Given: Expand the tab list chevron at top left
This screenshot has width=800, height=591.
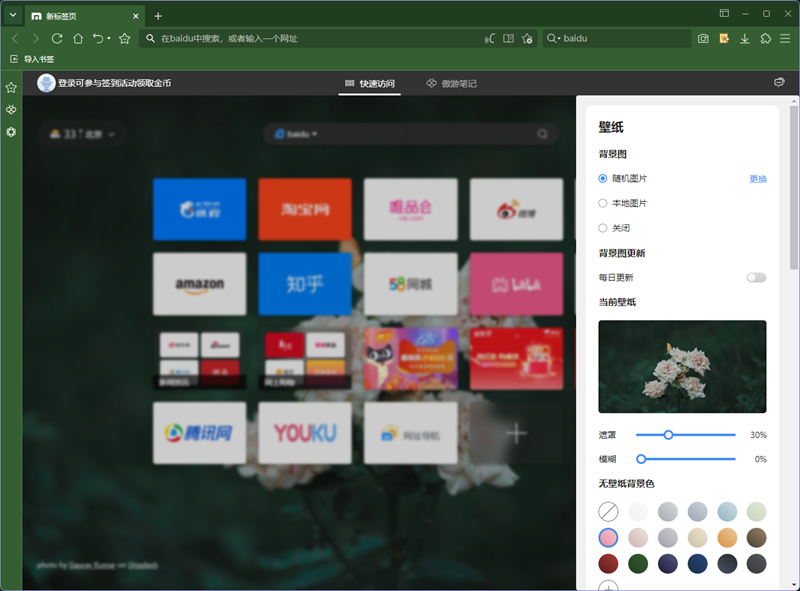Looking at the screenshot, I should pyautogui.click(x=11, y=15).
